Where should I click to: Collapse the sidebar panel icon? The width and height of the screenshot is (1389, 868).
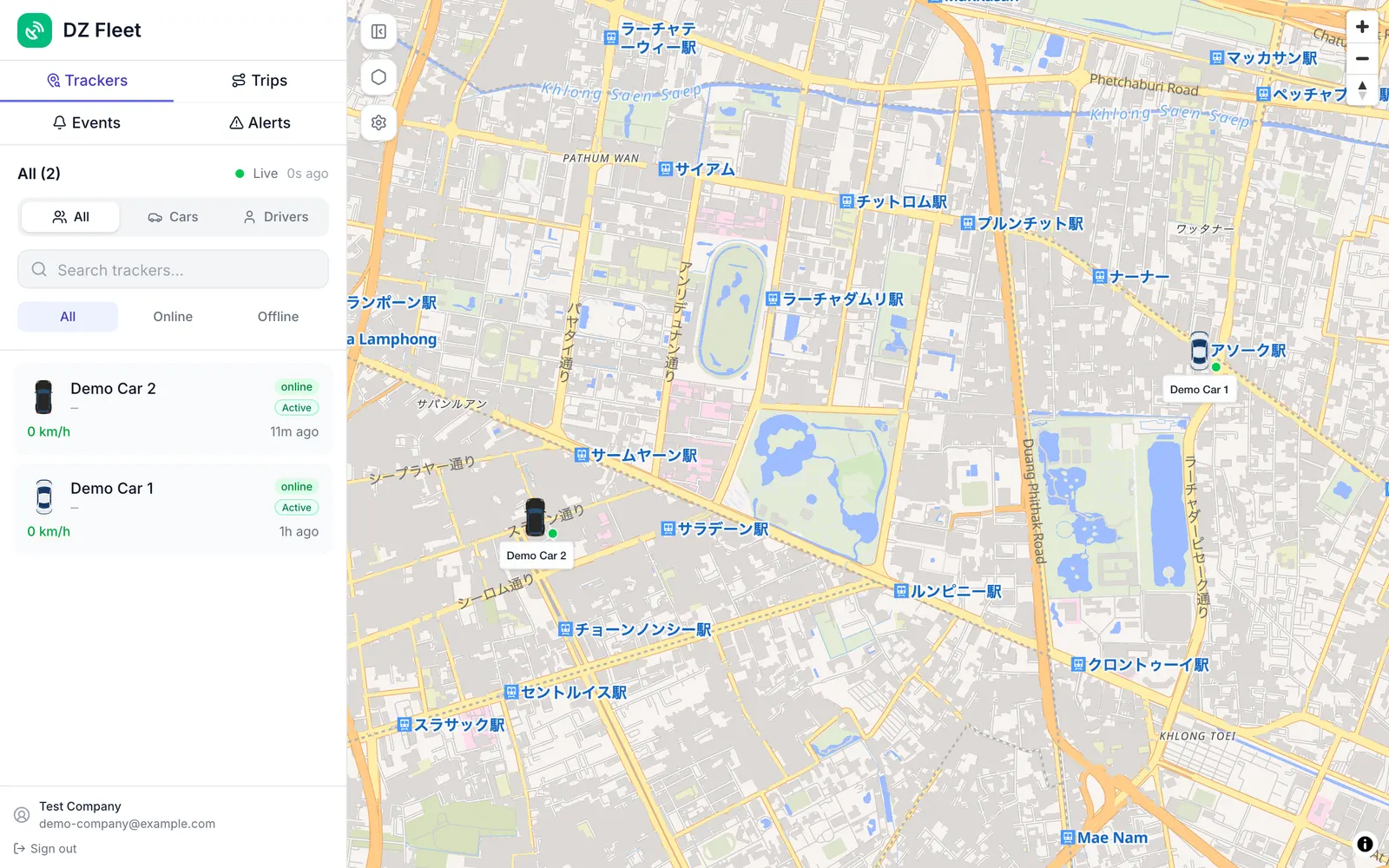click(379, 32)
